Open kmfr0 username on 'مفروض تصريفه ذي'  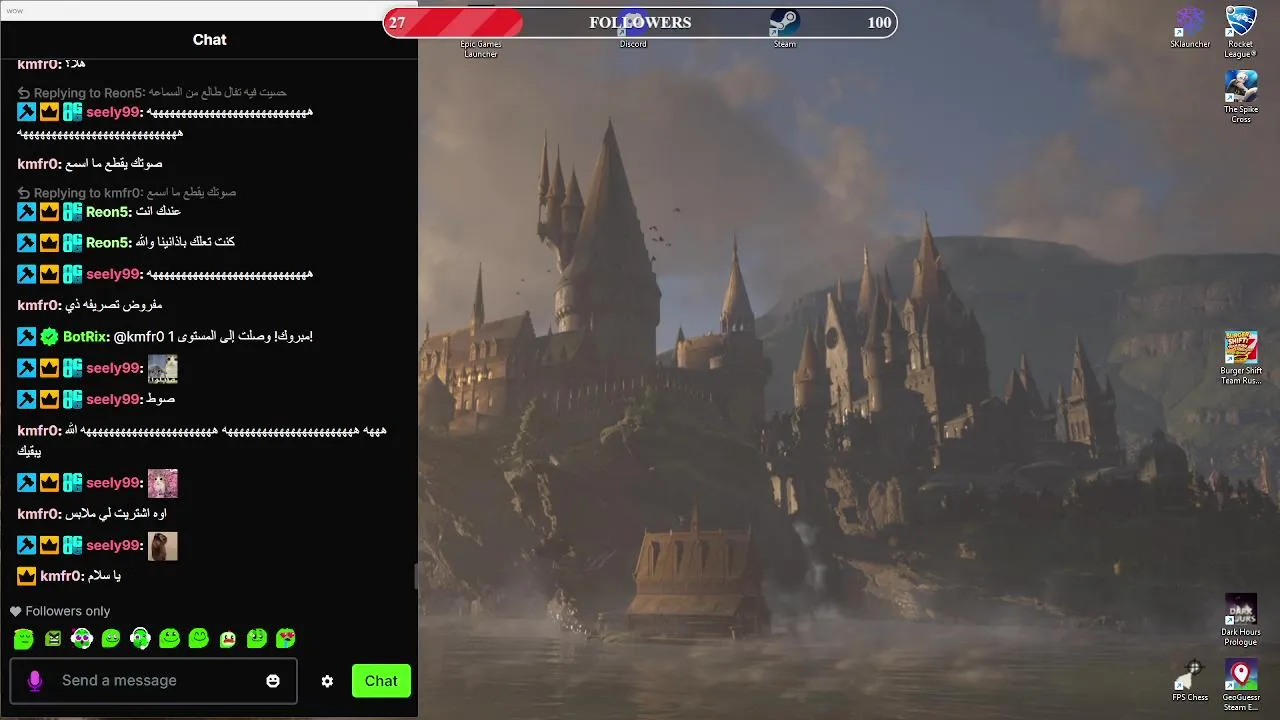click(39, 305)
